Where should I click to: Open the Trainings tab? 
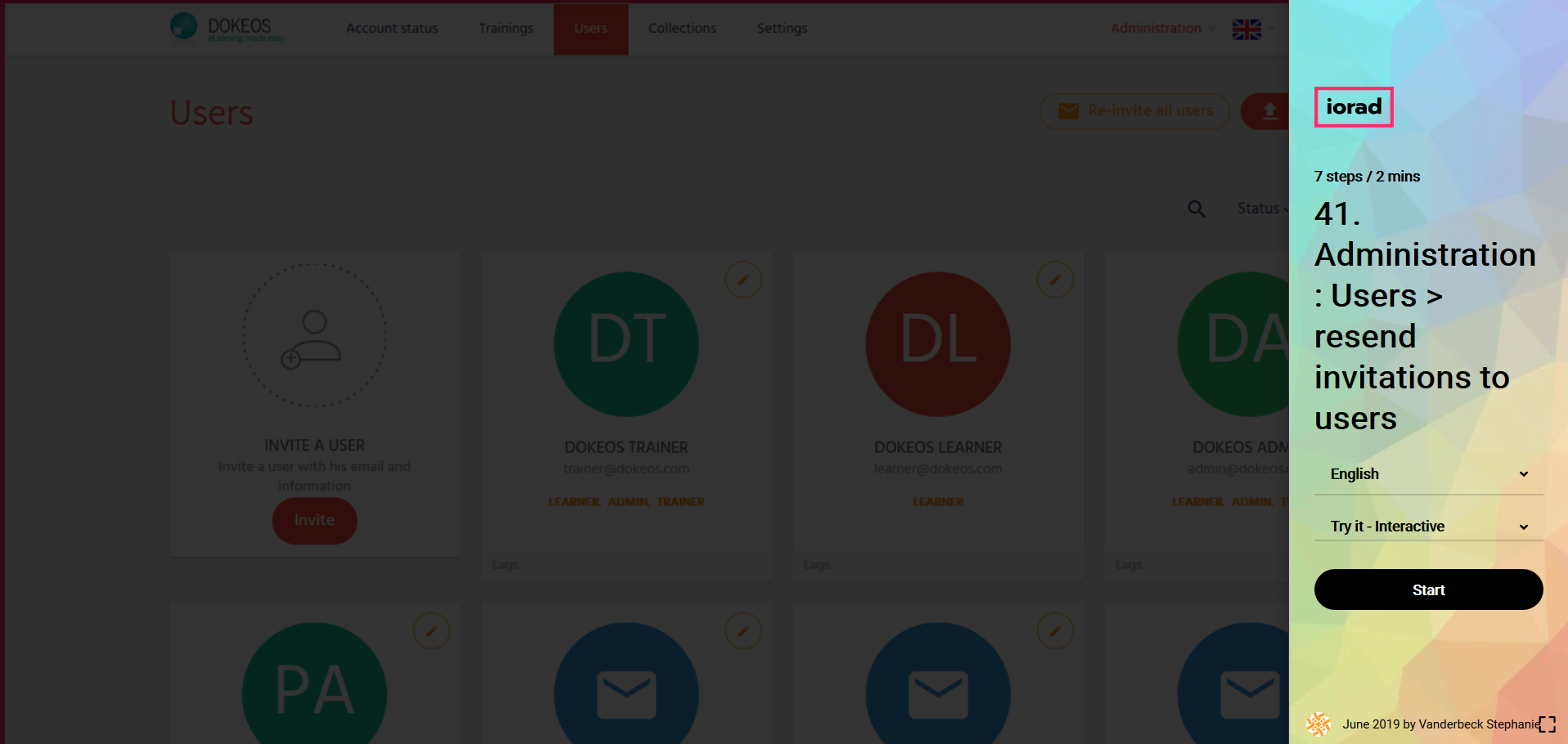click(505, 29)
